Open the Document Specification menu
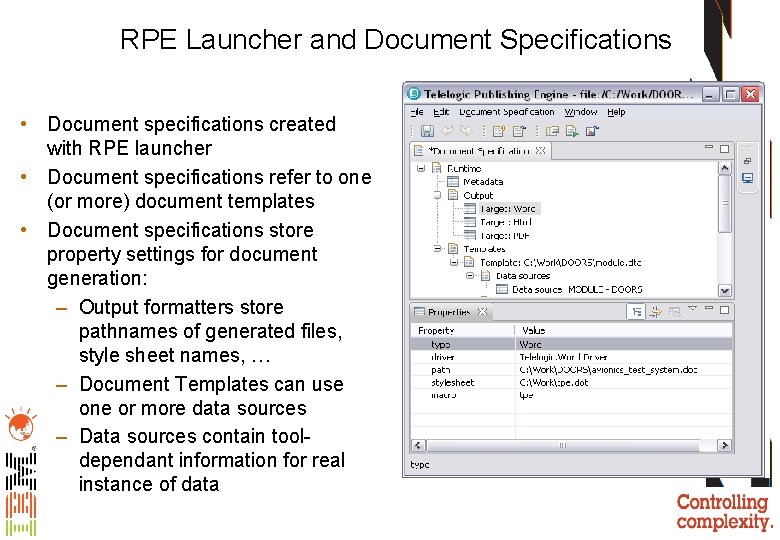 [x=506, y=112]
